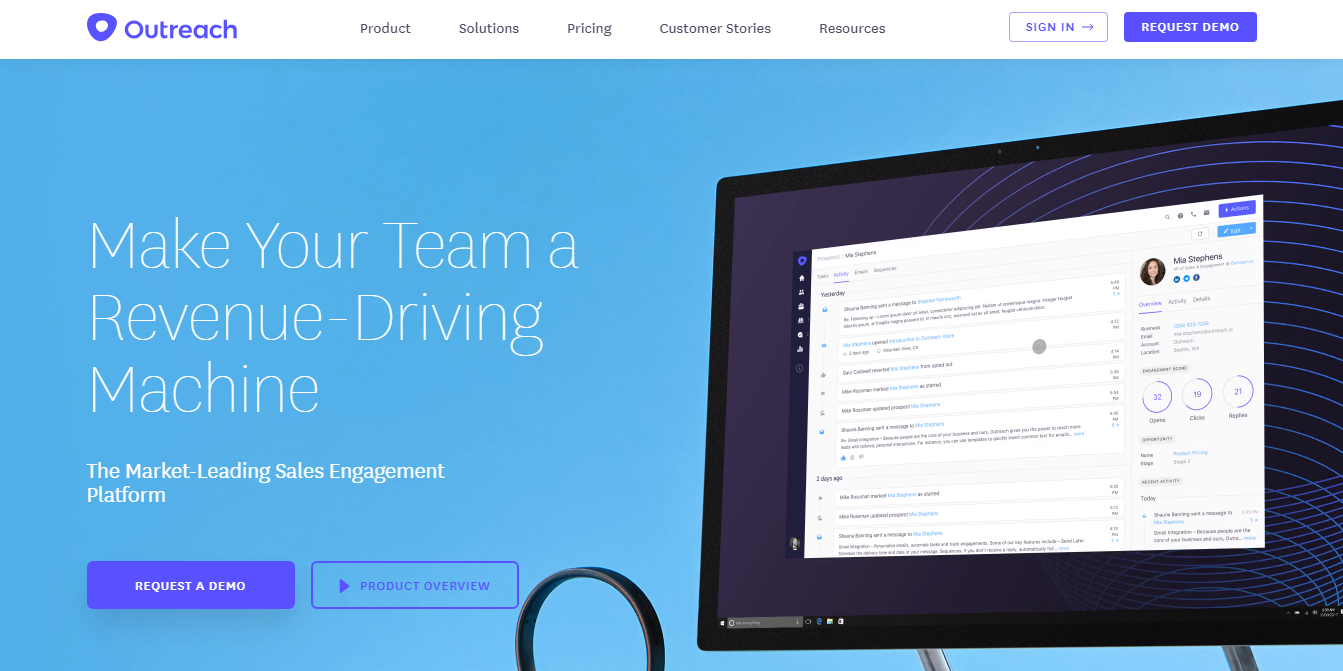Open Microsoft Edge from the monitor taskbar
Image resolution: width=1343 pixels, height=671 pixels.
coord(819,622)
